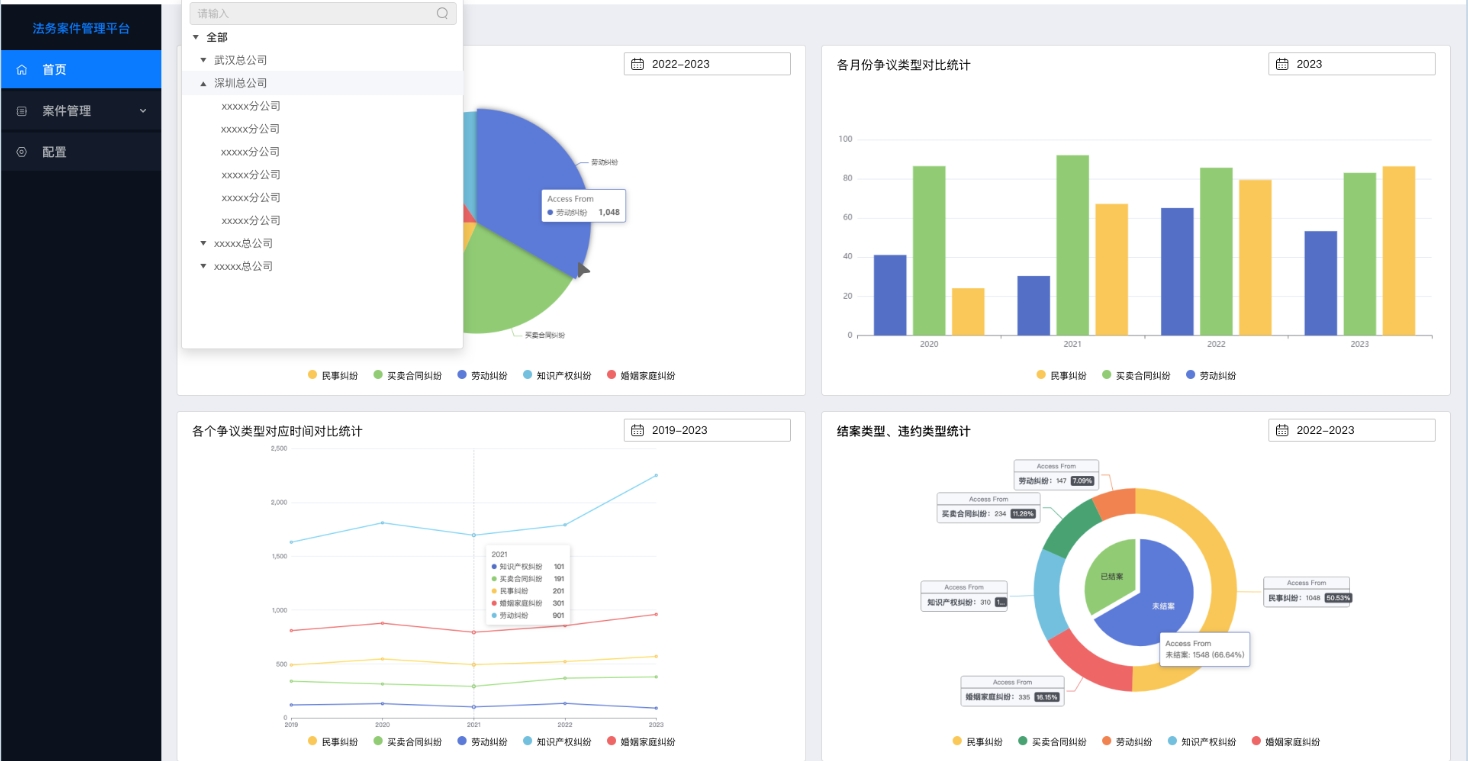The width and height of the screenshot is (1468, 761).
Task: Focus the 请输入 search input field
Action: 323,14
